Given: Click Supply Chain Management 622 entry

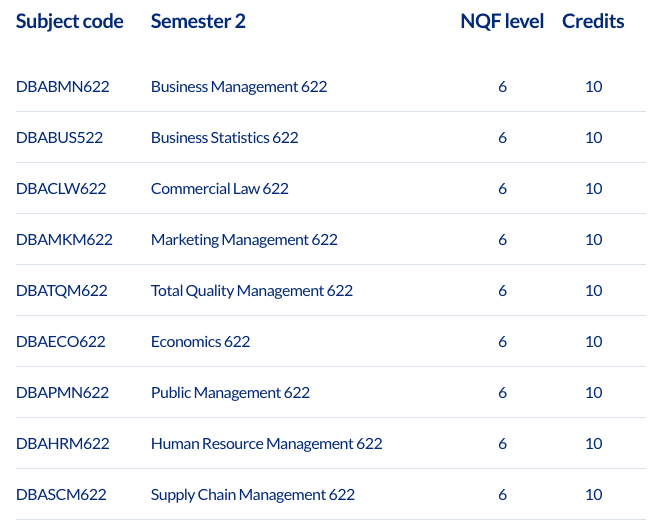Looking at the screenshot, I should [x=253, y=494].
